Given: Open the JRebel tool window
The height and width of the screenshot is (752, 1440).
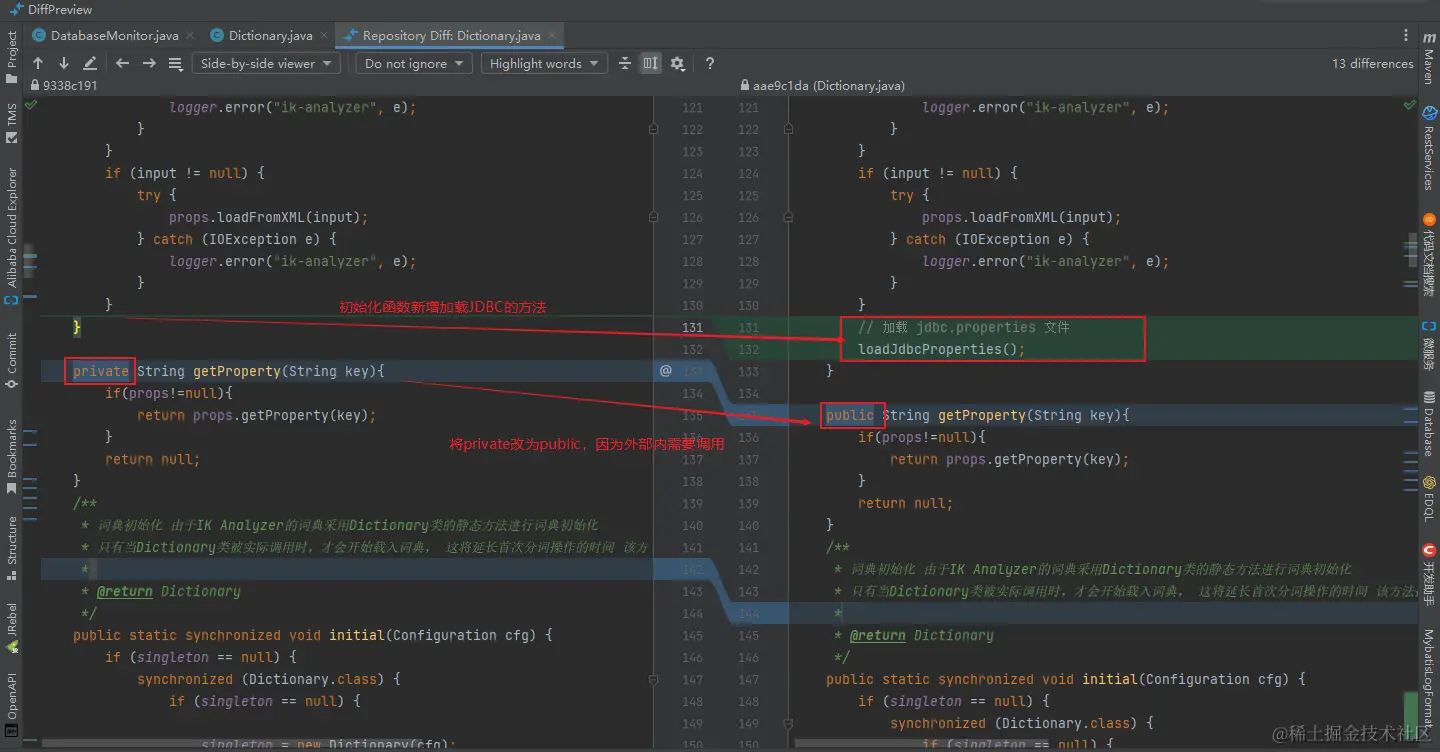Looking at the screenshot, I should point(12,627).
